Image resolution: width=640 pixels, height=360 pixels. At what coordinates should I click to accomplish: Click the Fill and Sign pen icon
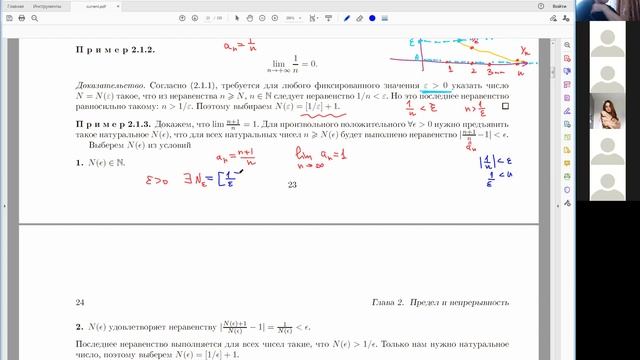pos(553,18)
